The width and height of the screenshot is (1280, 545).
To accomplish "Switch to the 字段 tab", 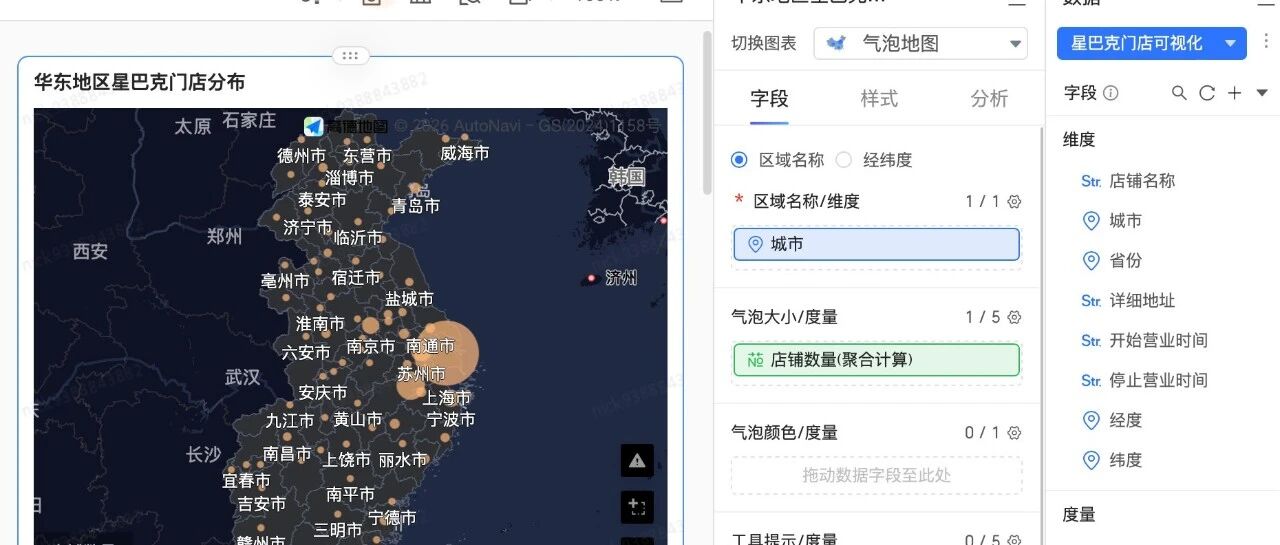I will tap(770, 98).
